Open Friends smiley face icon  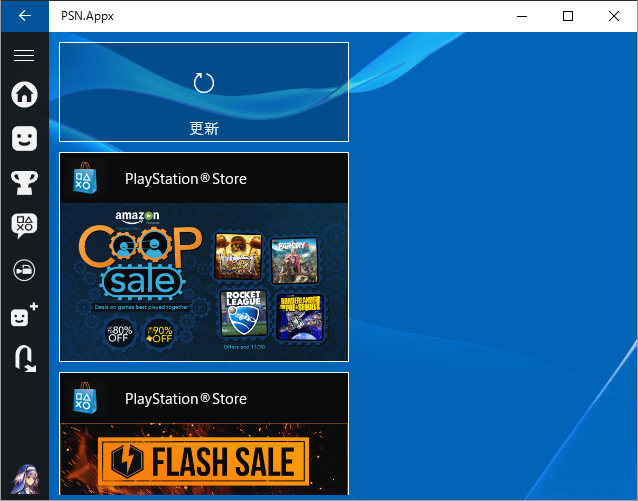(x=24, y=138)
